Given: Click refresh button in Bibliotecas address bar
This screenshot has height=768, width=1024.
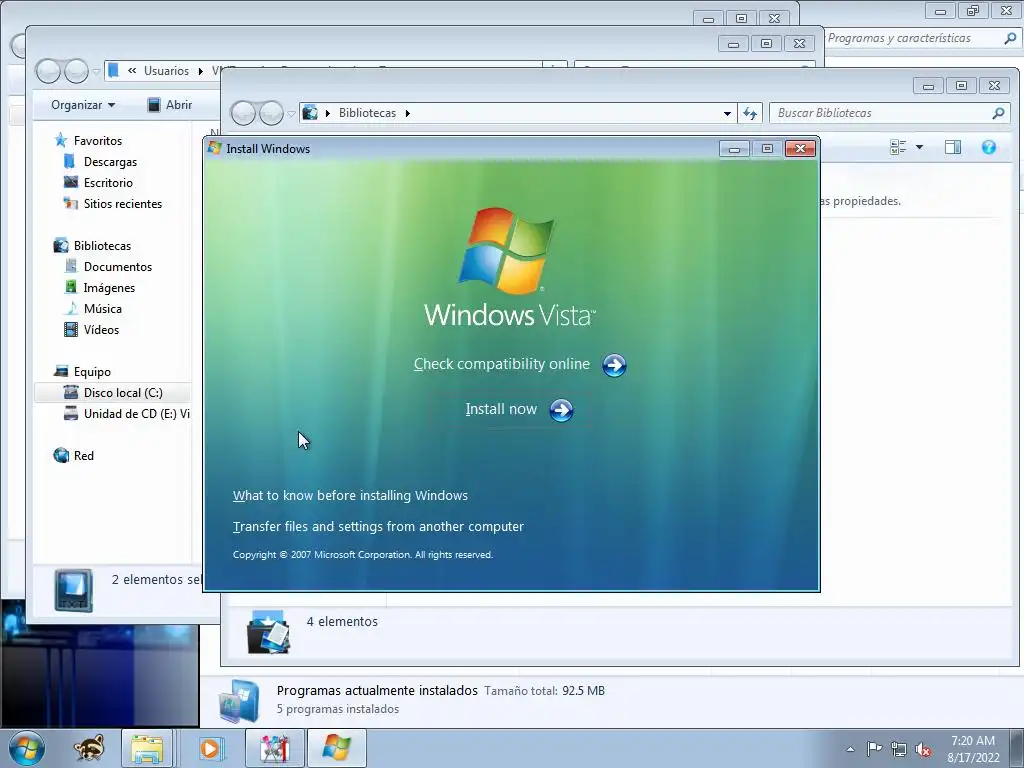Looking at the screenshot, I should [x=750, y=114].
